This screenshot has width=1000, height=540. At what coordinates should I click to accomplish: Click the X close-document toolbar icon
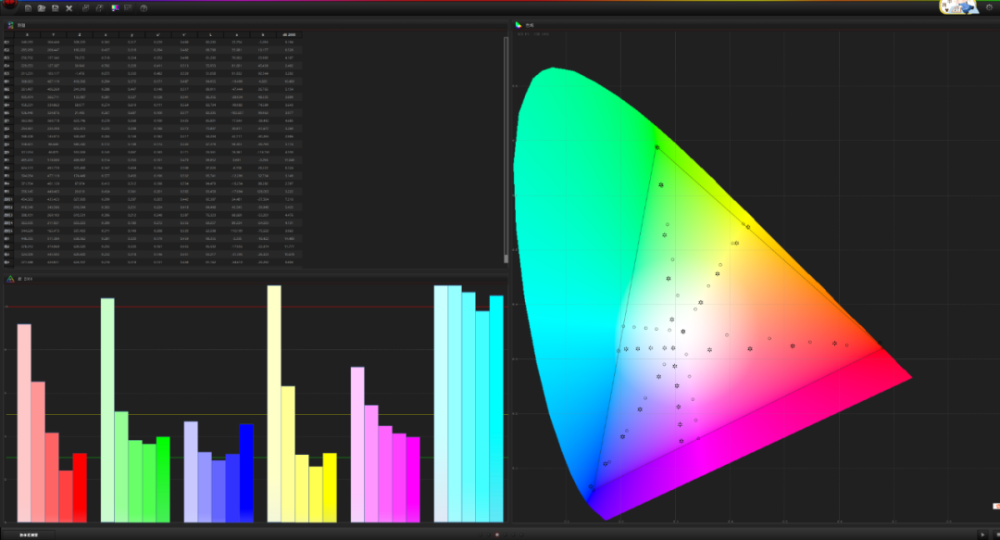click(x=69, y=8)
